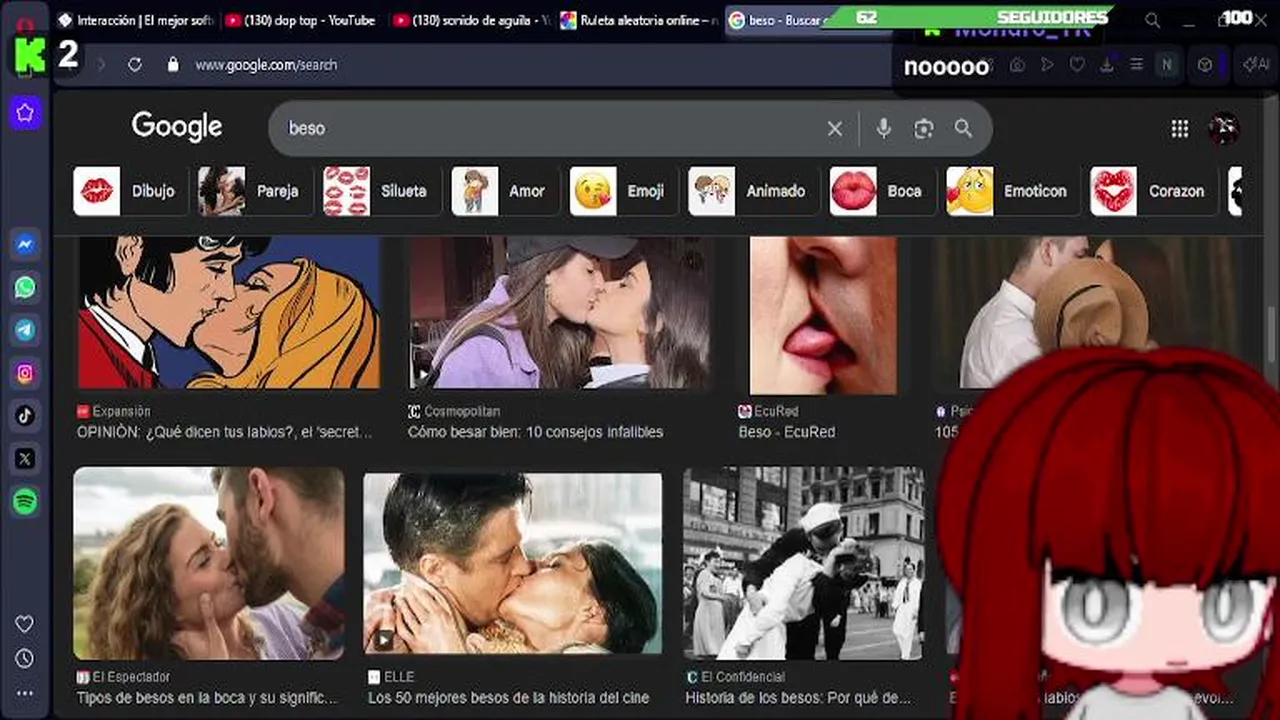Switch to the 'dop top - YouTube' tab
Viewport: 1280px width, 720px height.
pos(300,20)
